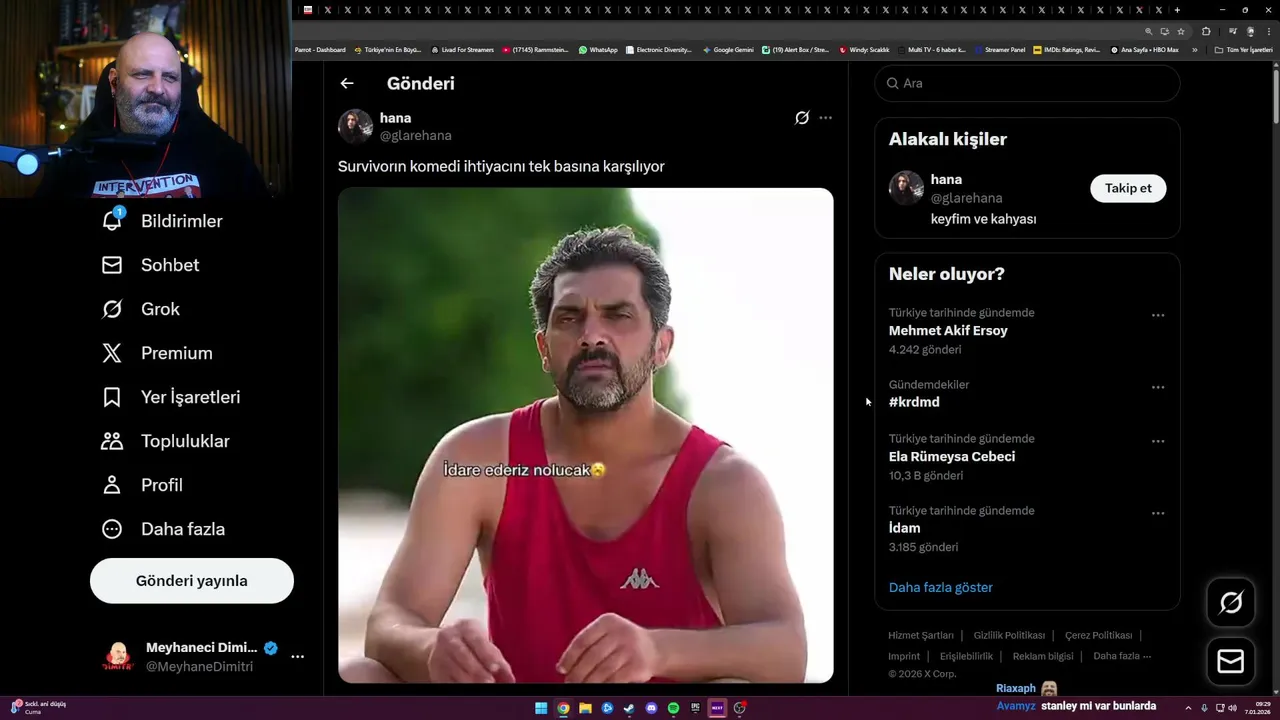Open hana avatar in Alakalı kişiler

click(906, 188)
